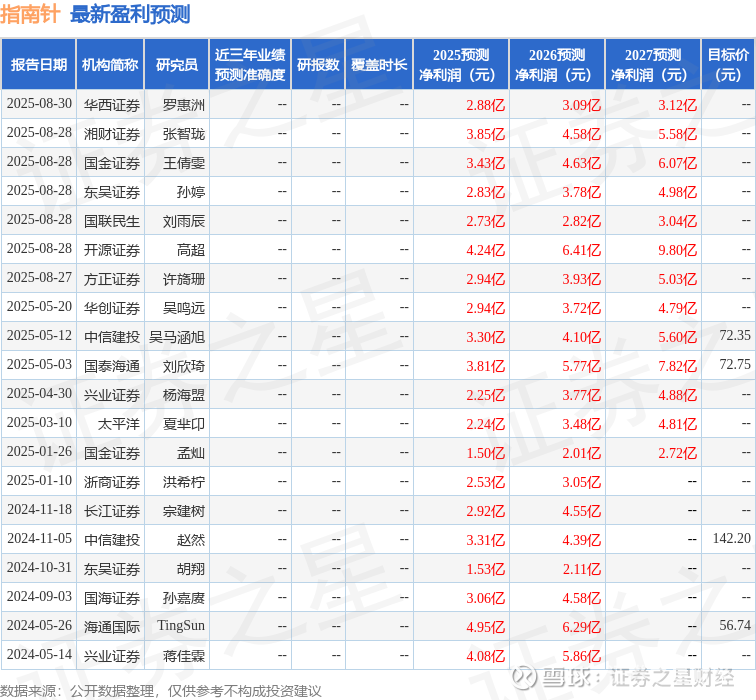Click analyst 王倩雯

[184, 162]
